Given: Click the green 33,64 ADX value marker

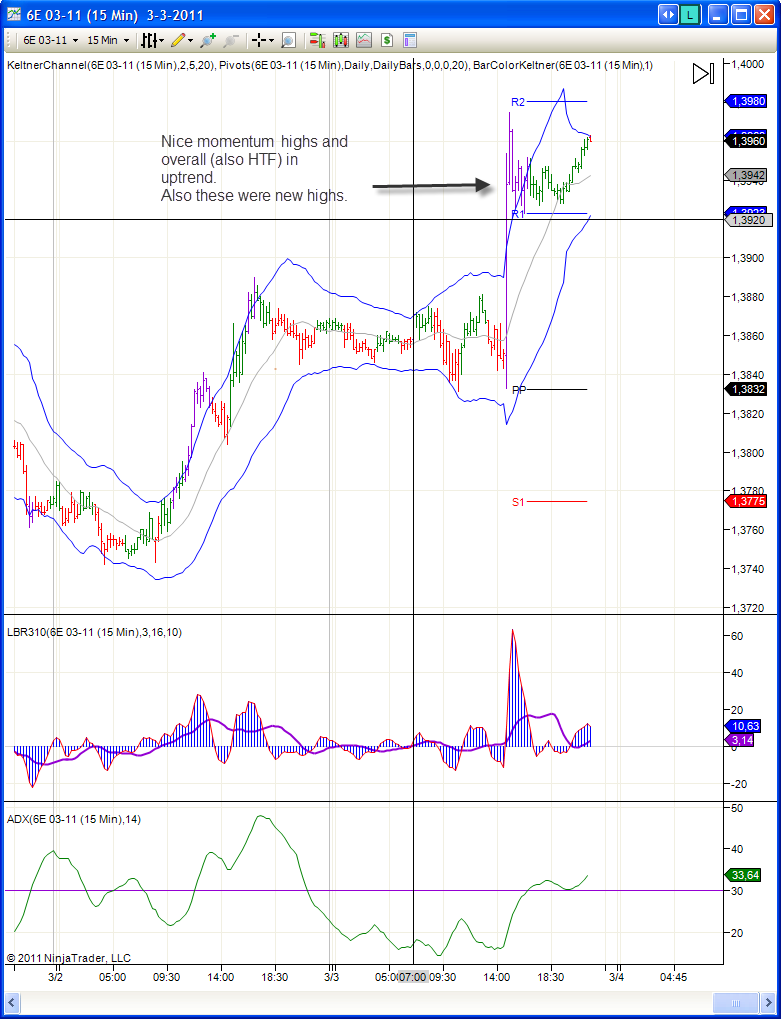Looking at the screenshot, I should (x=742, y=875).
